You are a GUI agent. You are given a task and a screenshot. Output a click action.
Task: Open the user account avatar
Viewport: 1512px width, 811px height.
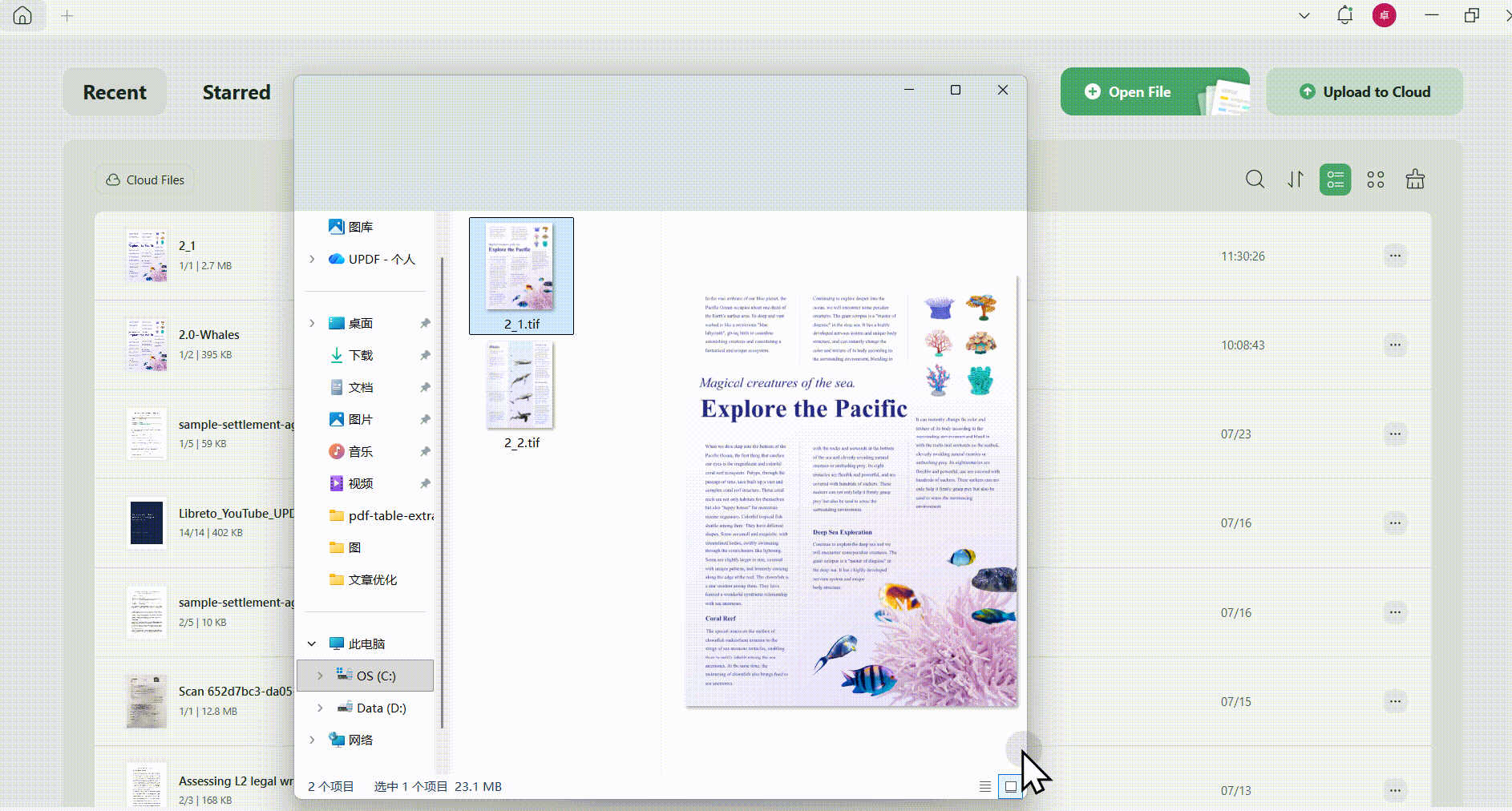(1384, 15)
